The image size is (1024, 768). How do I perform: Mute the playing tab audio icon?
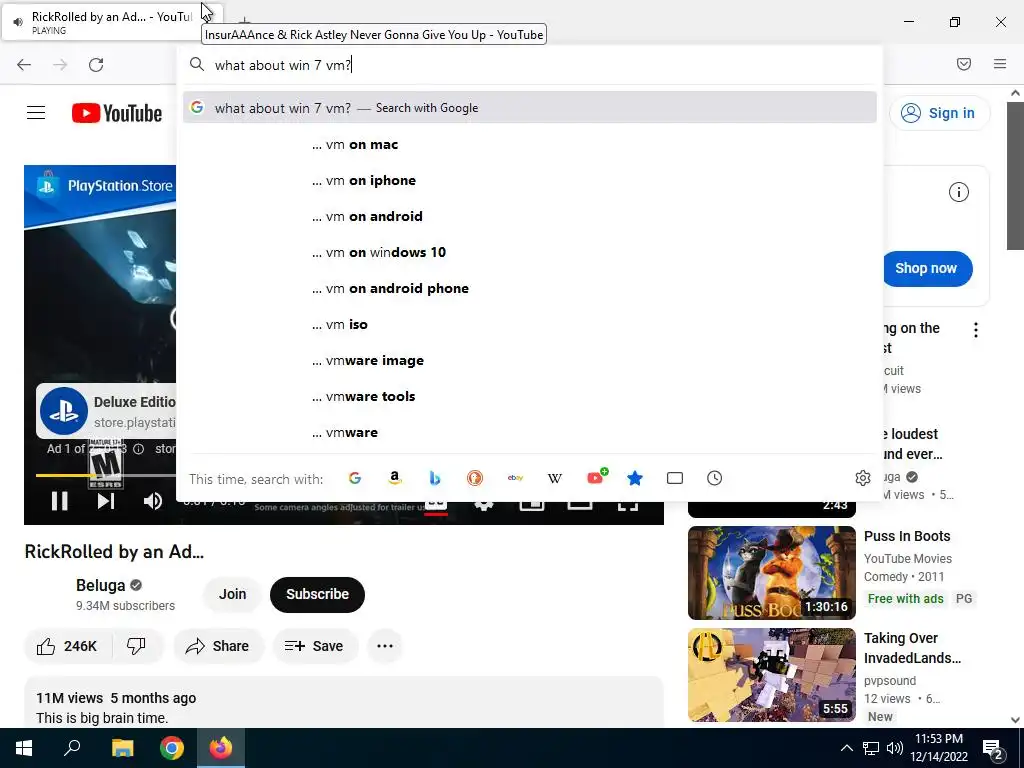tap(18, 22)
